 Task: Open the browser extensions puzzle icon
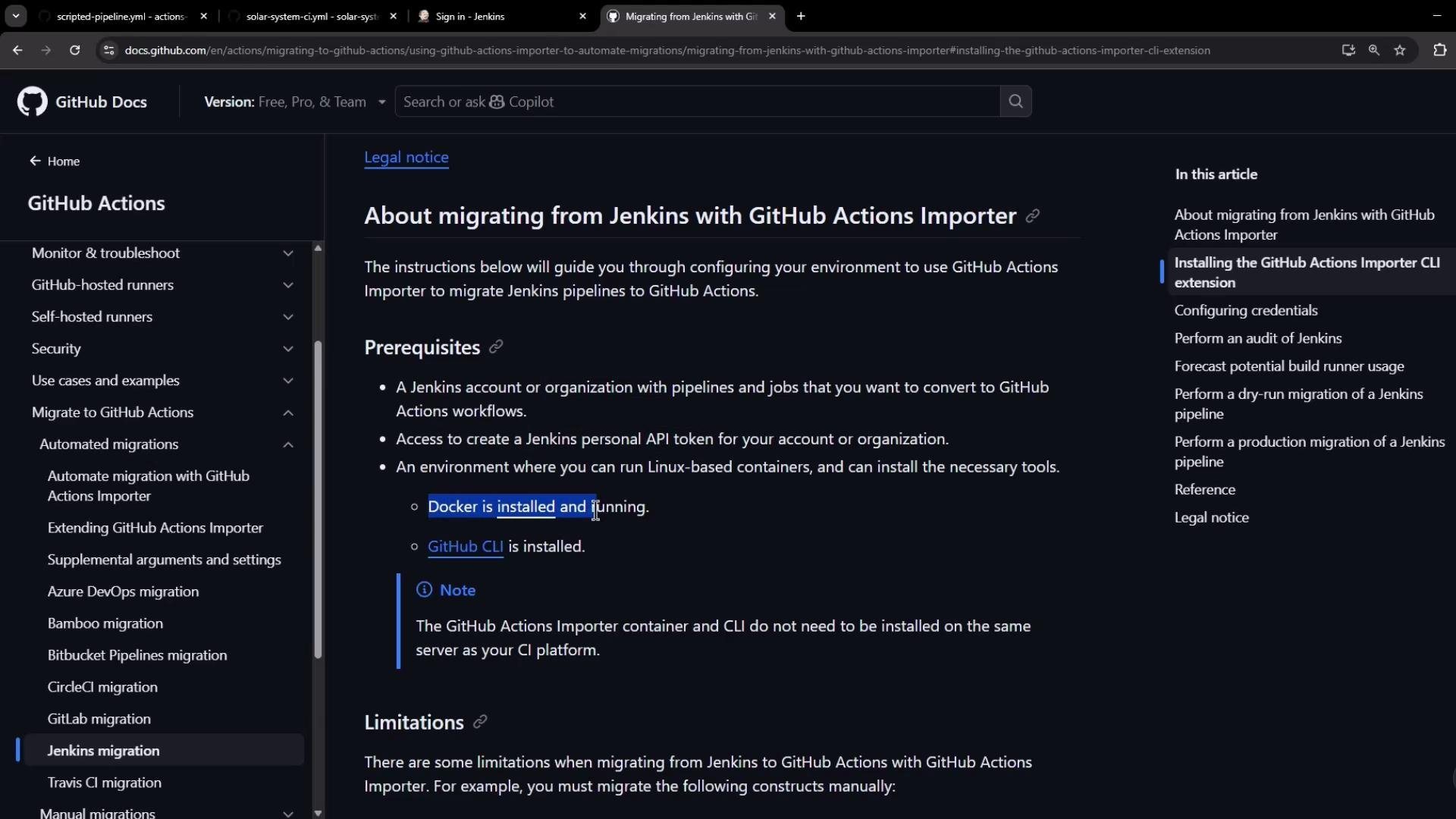click(x=1439, y=50)
